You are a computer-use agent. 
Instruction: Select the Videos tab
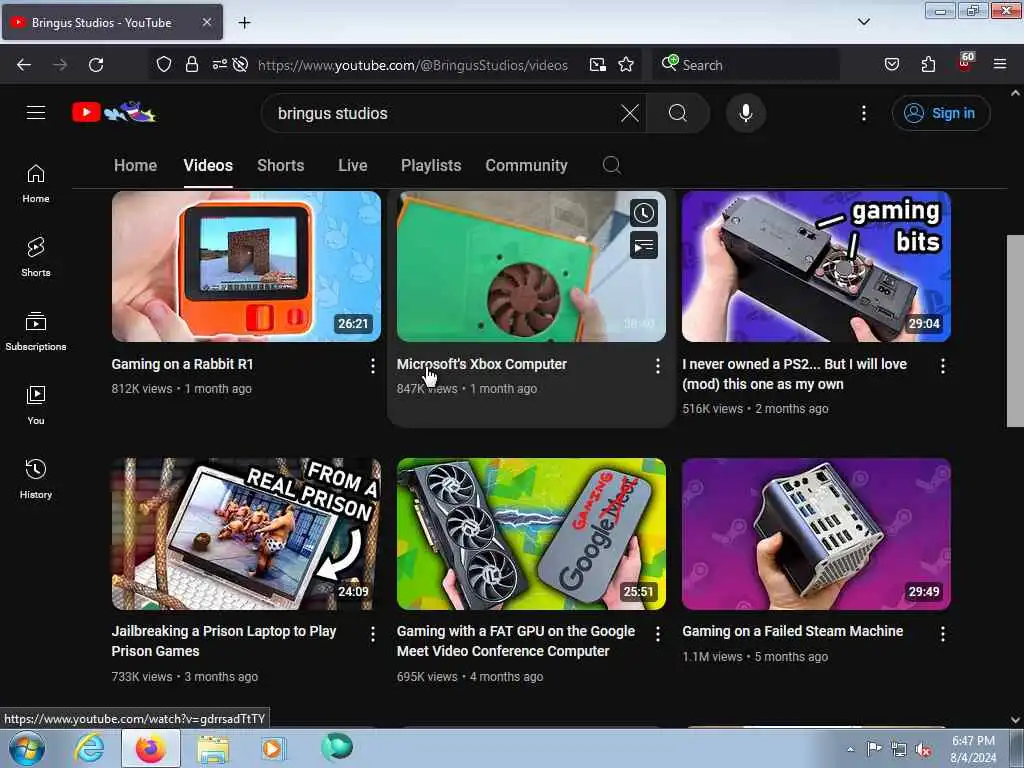208,165
